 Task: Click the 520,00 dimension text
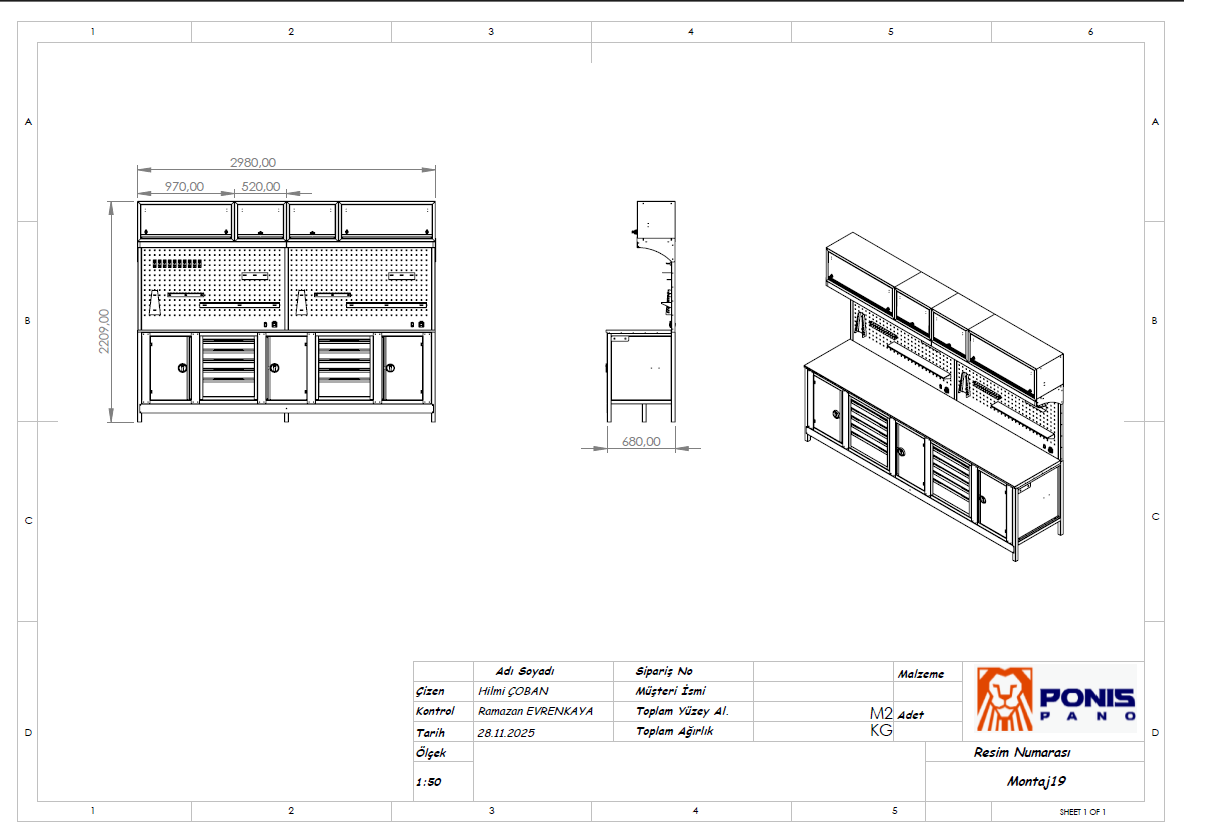point(261,187)
